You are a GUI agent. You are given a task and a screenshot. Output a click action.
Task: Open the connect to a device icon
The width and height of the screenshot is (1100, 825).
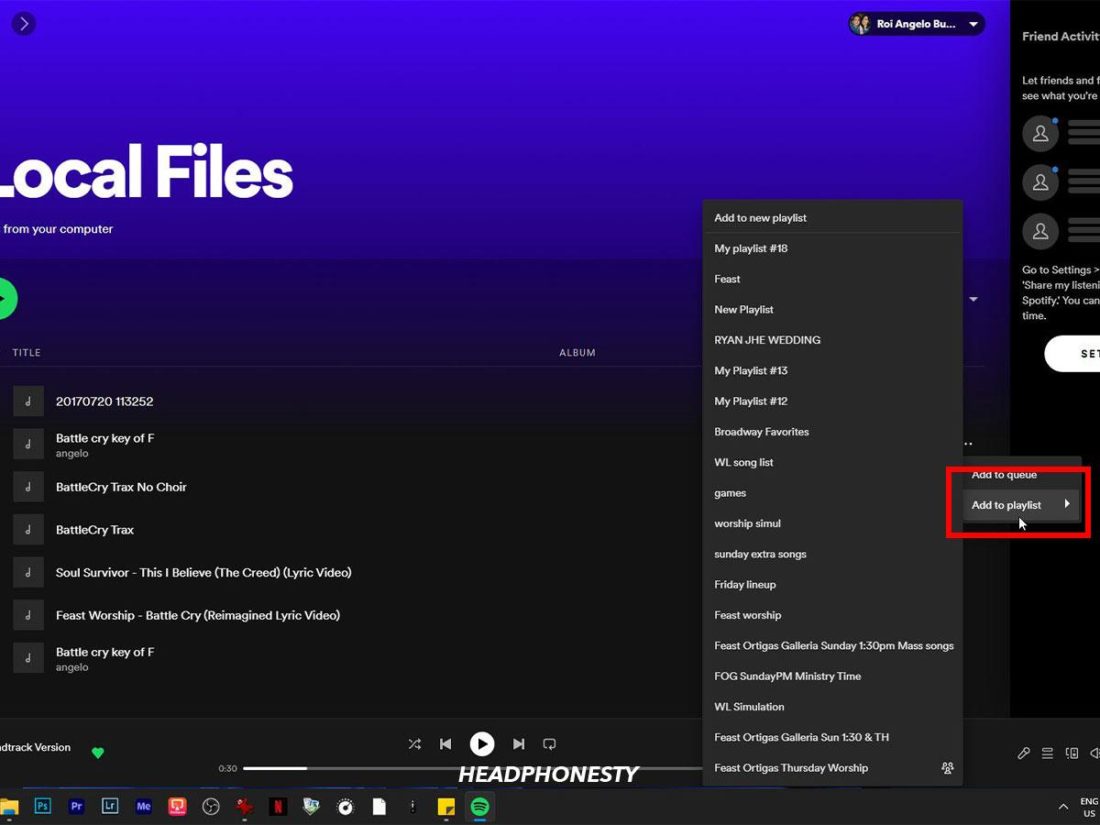(1072, 753)
